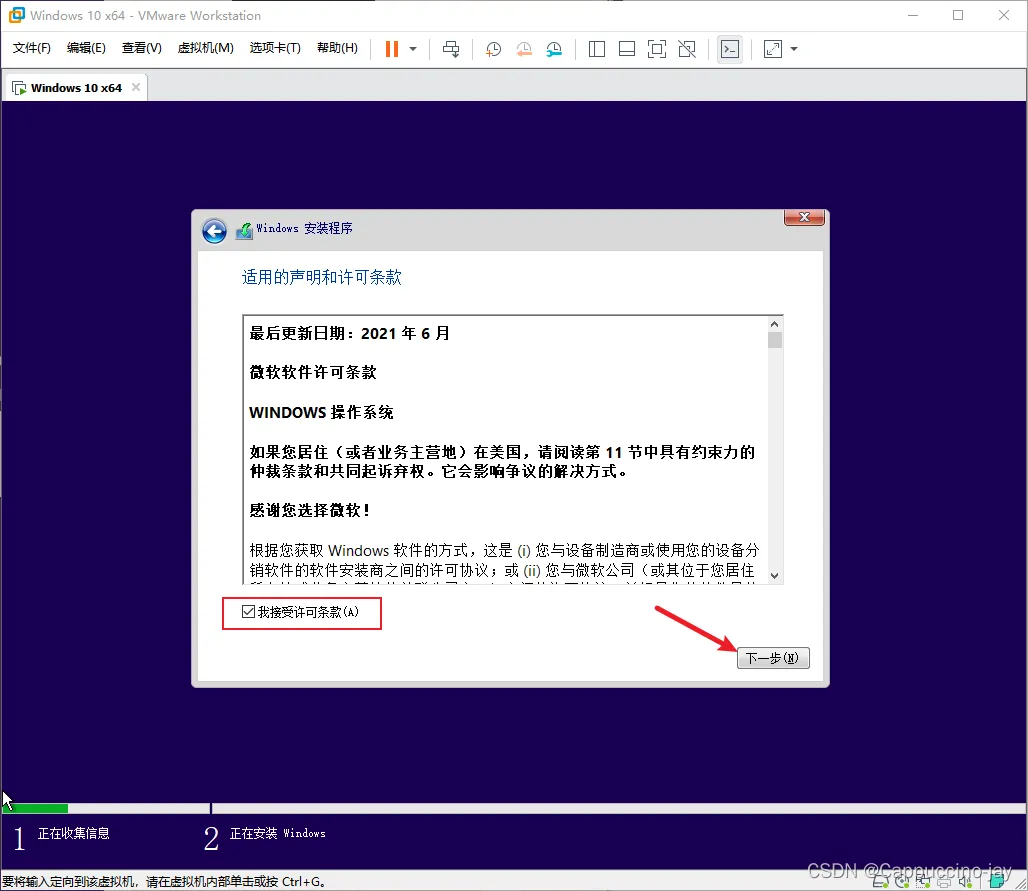Send Ctrl+Alt+Del to the virtual machine
Screen dimensions: 1028x891
click(451, 49)
